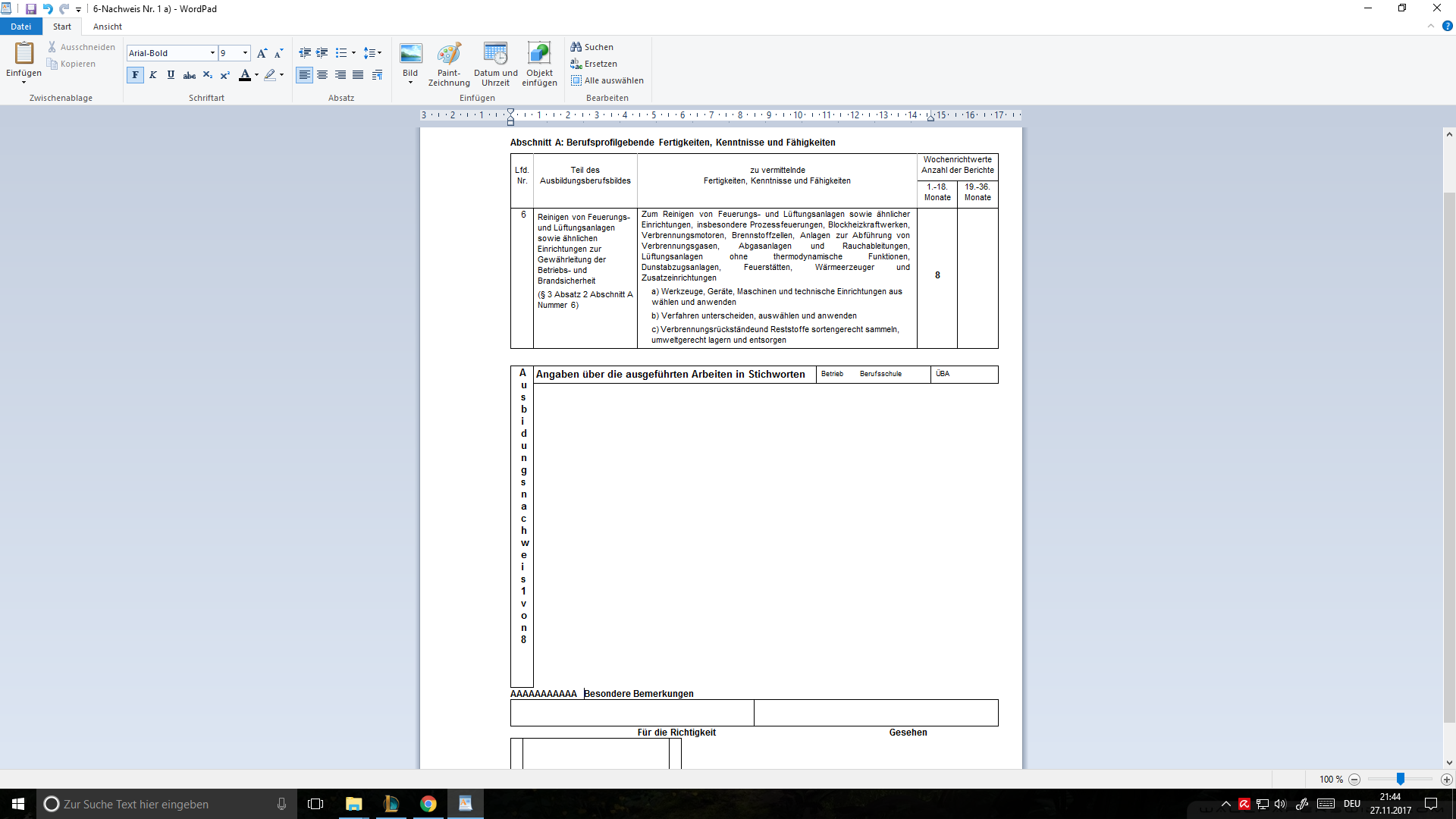Click the zoom slider handle

1401,779
